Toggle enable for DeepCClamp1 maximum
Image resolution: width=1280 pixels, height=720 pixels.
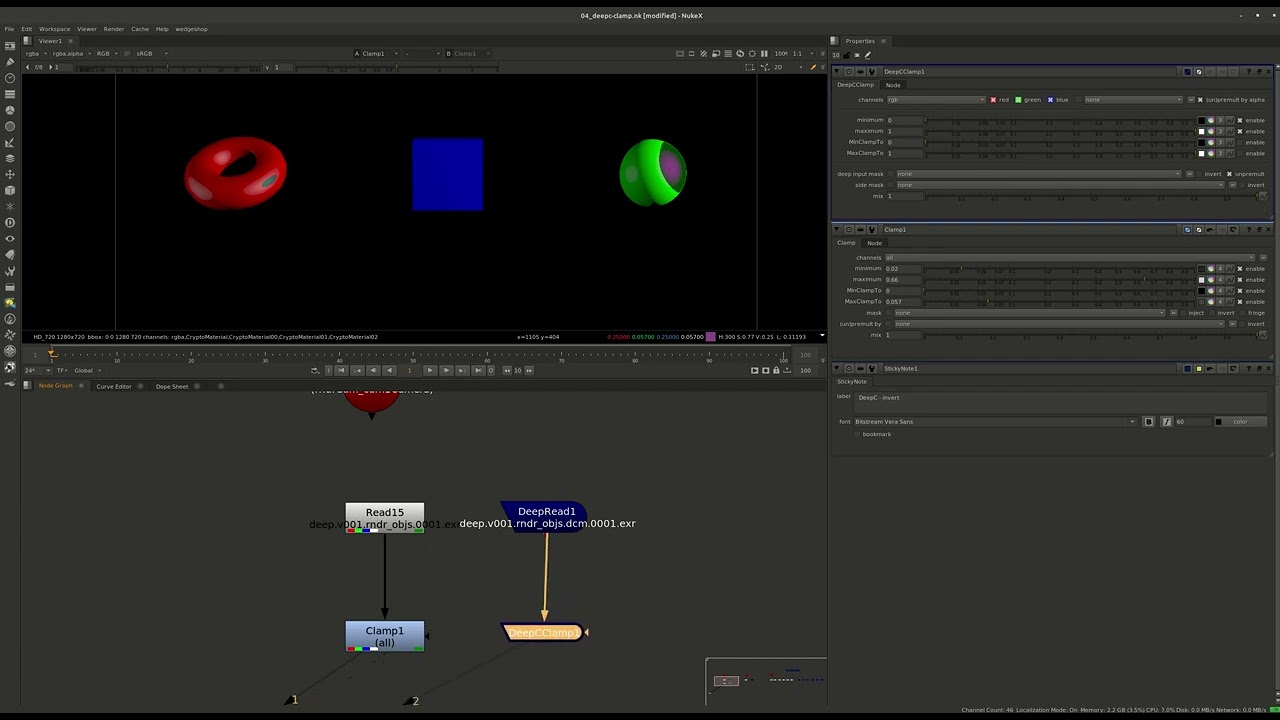[1240, 131]
